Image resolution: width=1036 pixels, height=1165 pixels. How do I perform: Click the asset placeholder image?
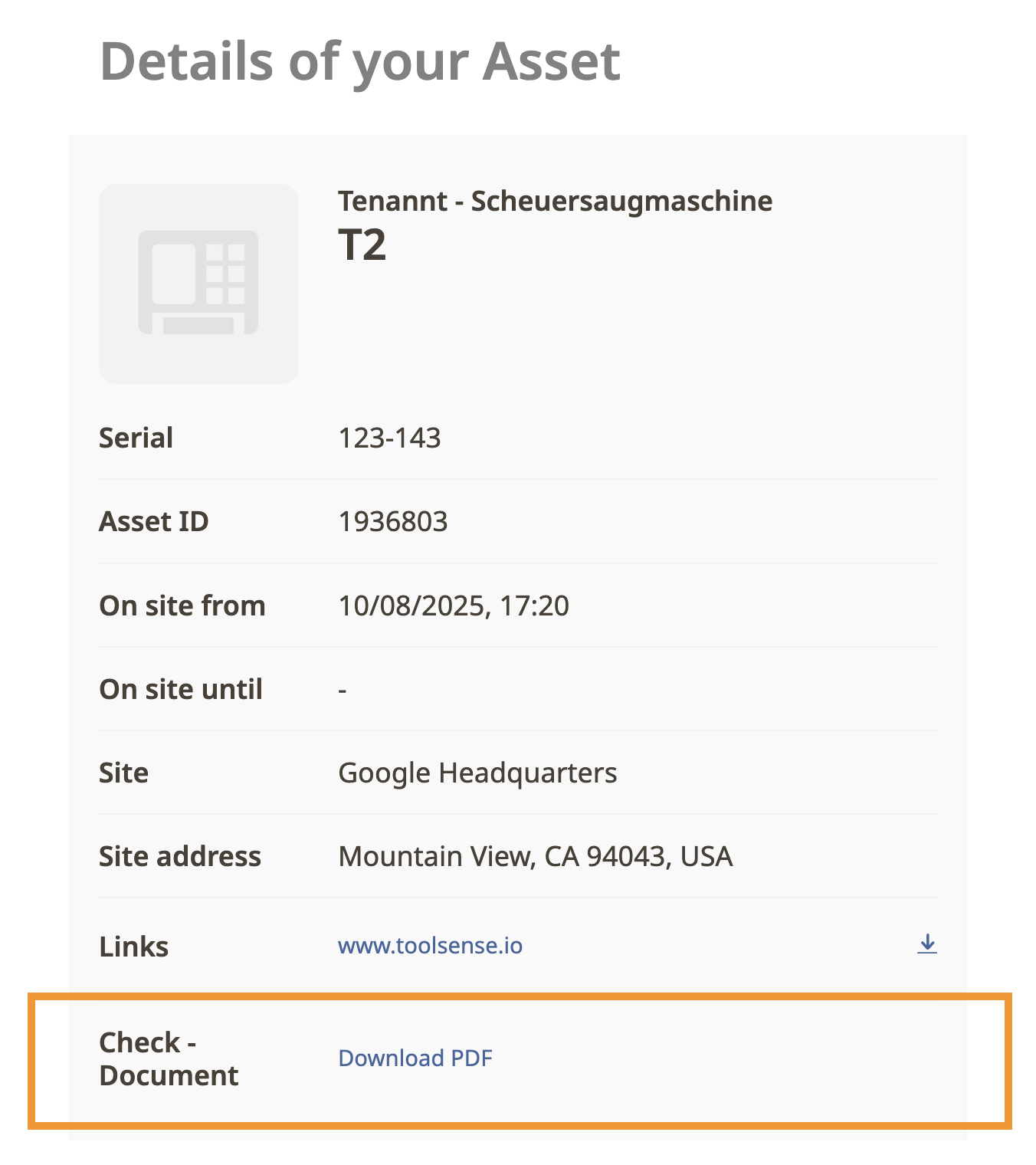198,284
